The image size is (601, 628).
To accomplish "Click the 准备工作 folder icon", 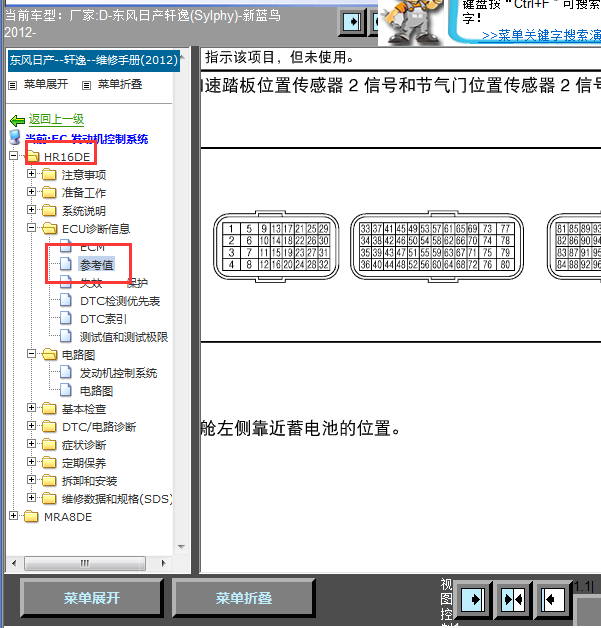I will click(x=49, y=193).
